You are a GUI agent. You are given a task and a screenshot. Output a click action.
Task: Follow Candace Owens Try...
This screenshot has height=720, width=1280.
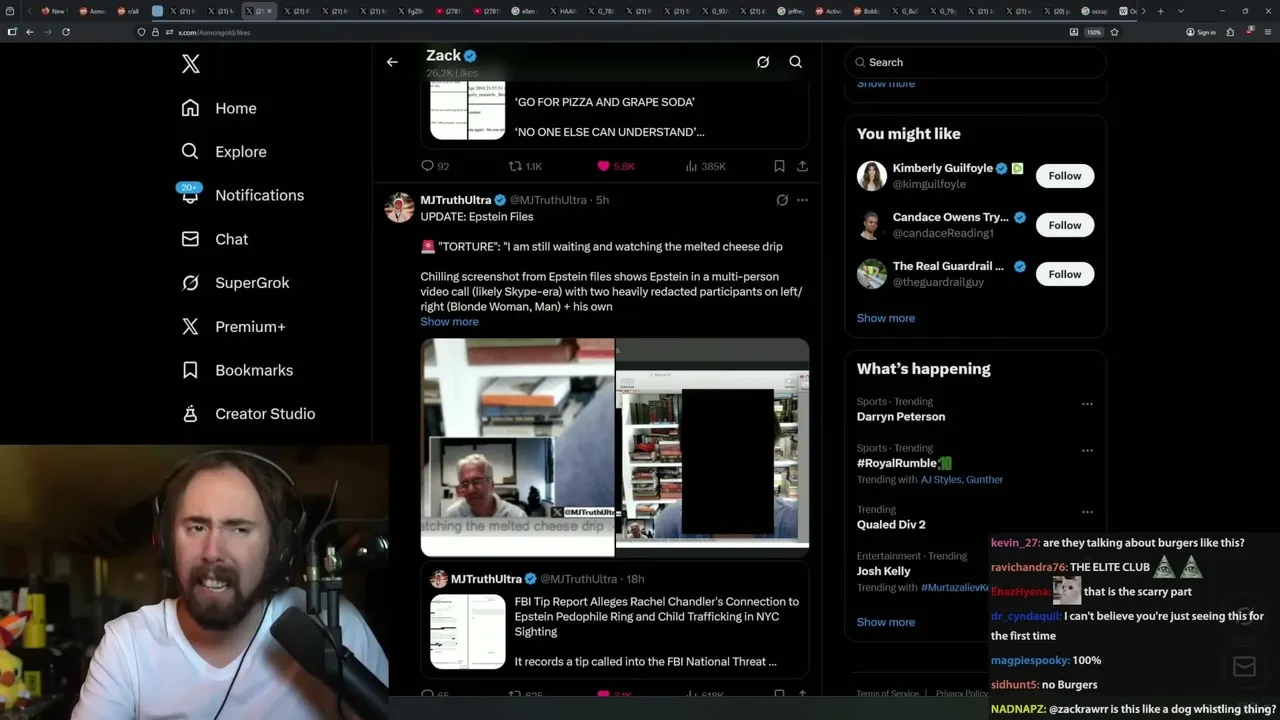(x=1065, y=225)
